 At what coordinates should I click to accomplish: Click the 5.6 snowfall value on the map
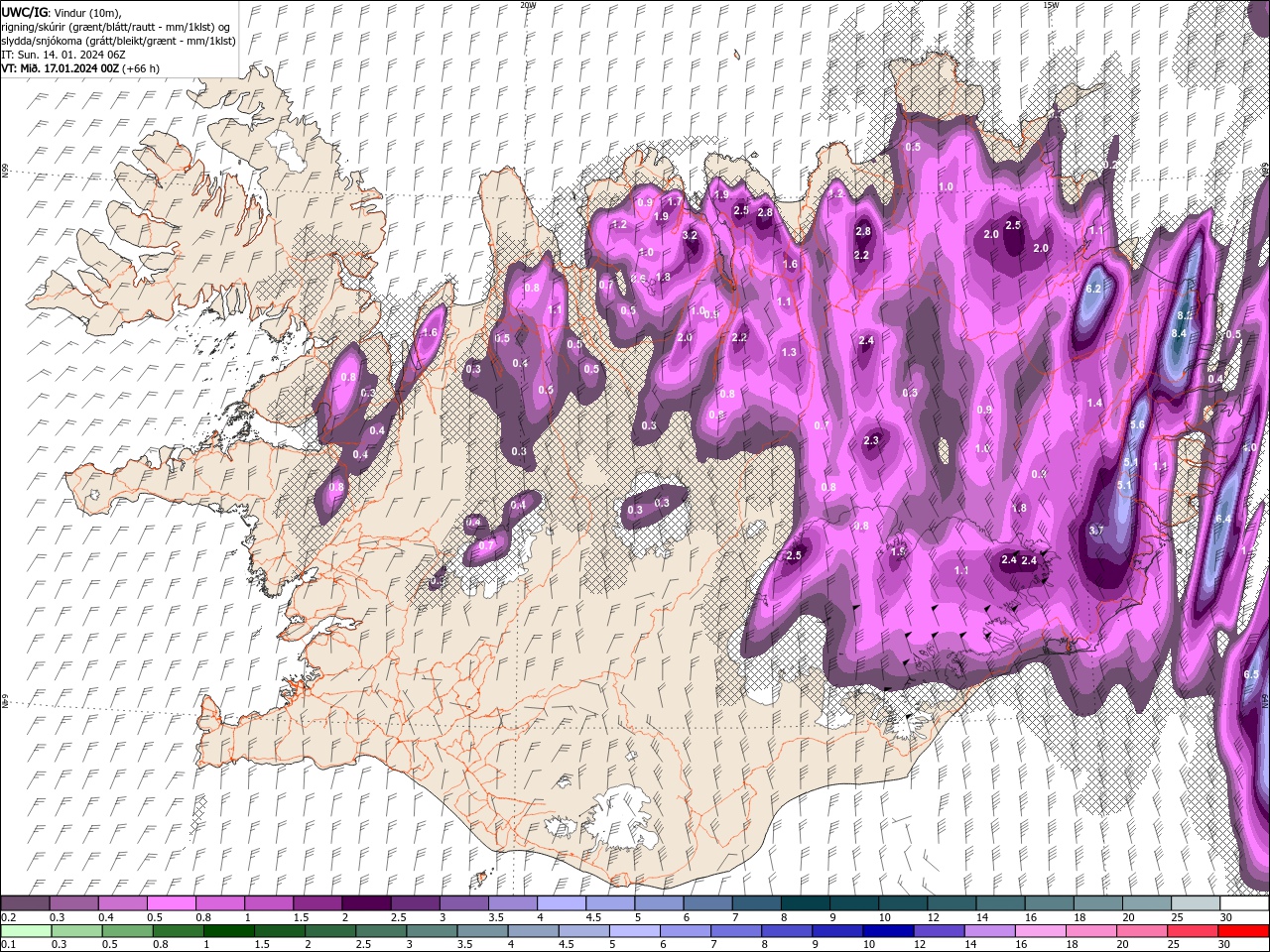pos(1138,424)
